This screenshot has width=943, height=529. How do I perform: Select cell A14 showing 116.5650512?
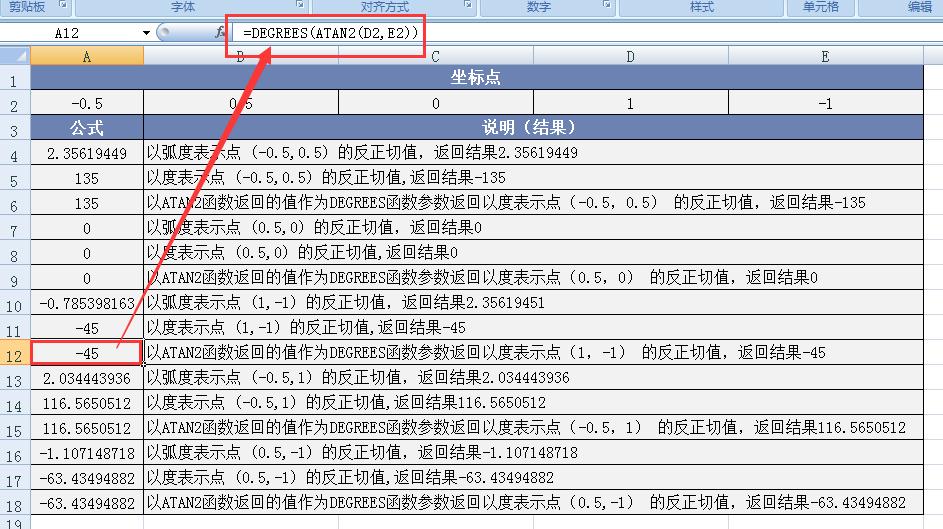[x=87, y=403]
